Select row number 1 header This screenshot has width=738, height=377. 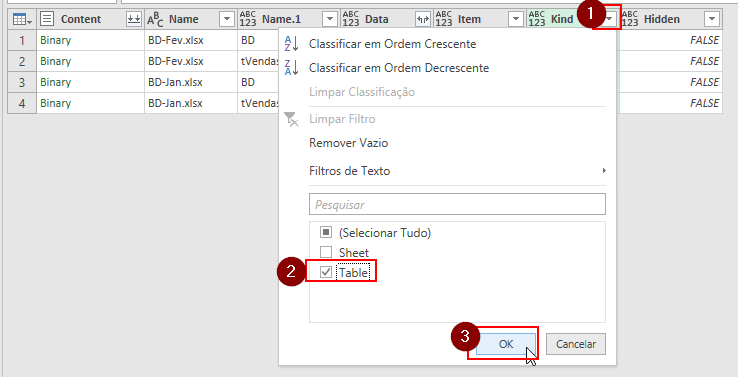(22, 40)
